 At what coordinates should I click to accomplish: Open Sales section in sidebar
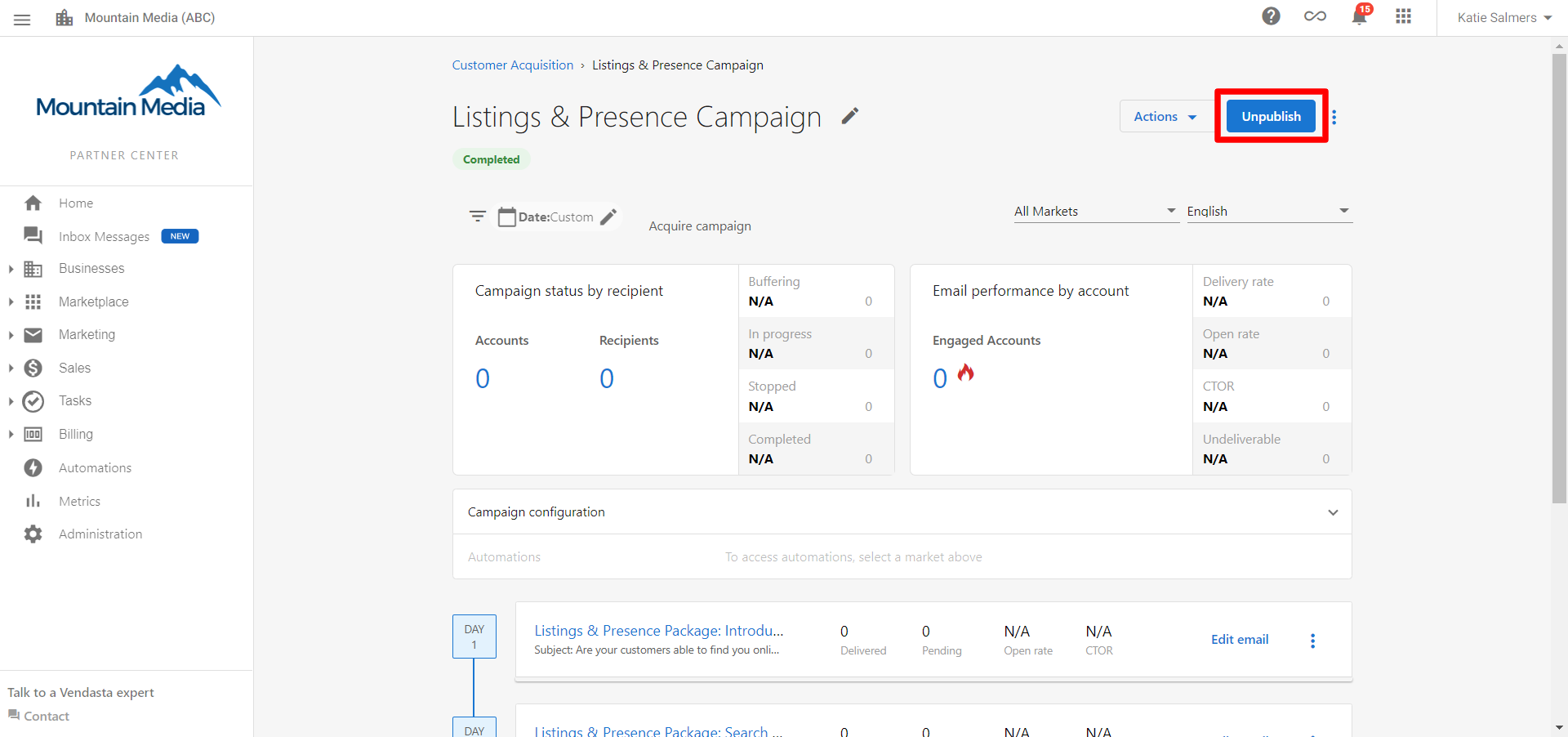click(74, 368)
